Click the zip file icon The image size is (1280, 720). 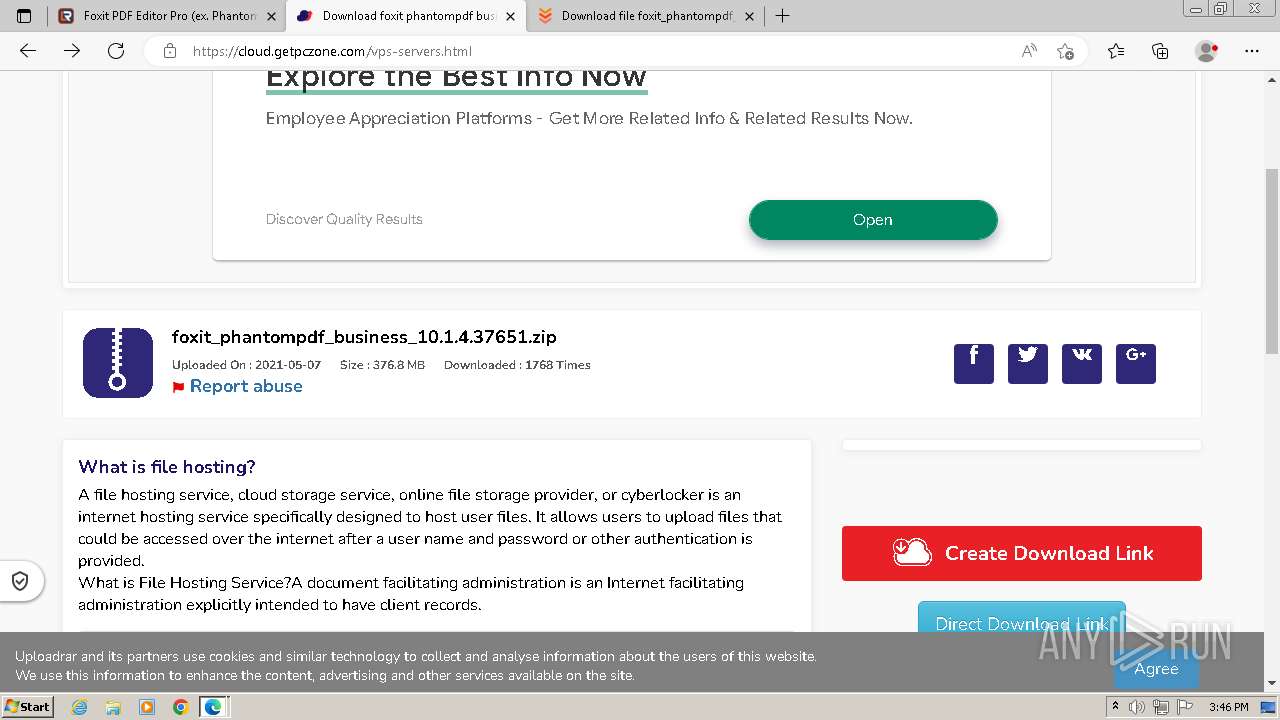(x=118, y=363)
